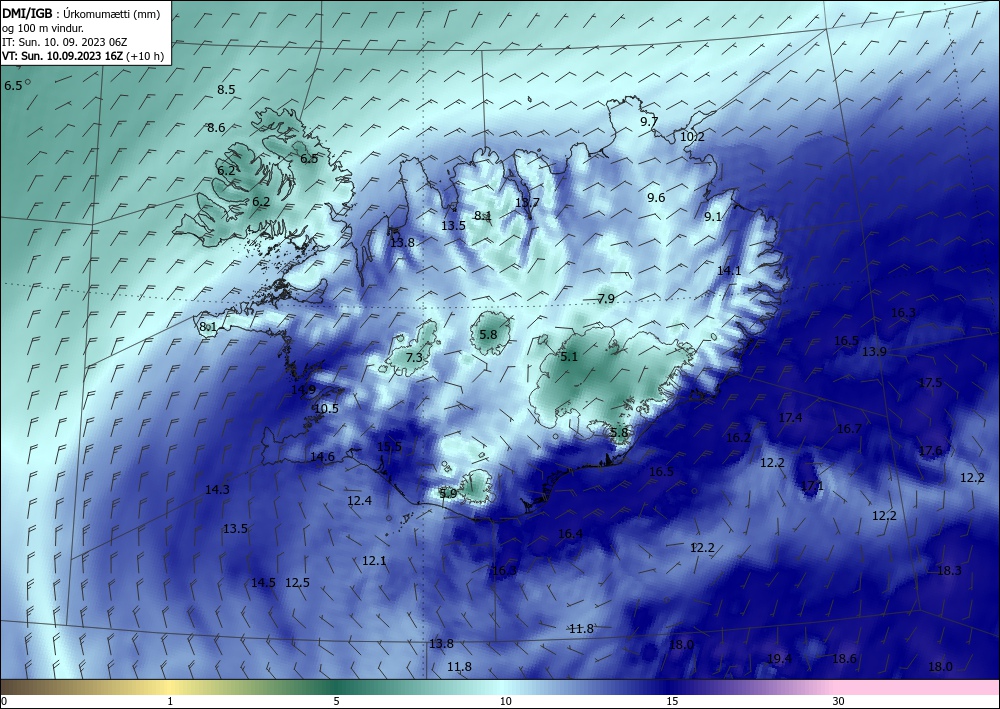Viewport: 1000px width, 709px height.
Task: Click the 16.7 value on the map
Action: [849, 429]
